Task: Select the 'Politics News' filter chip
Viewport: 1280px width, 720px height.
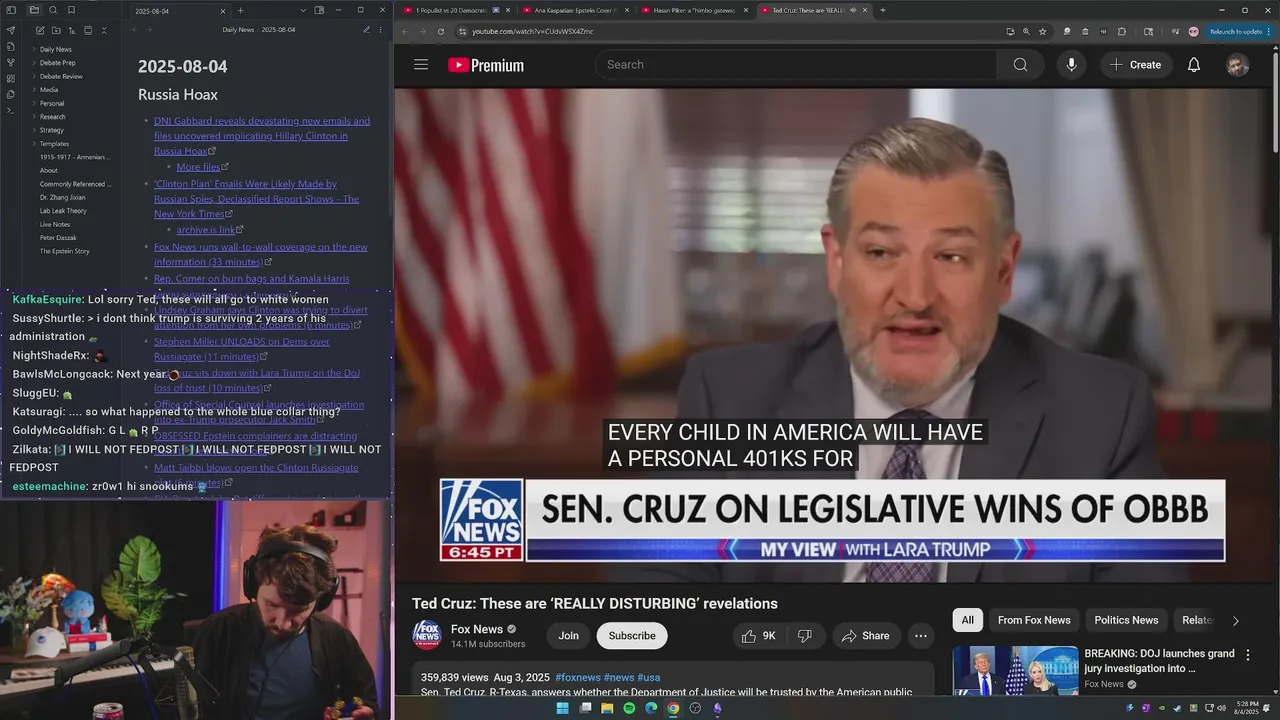Action: point(1126,620)
